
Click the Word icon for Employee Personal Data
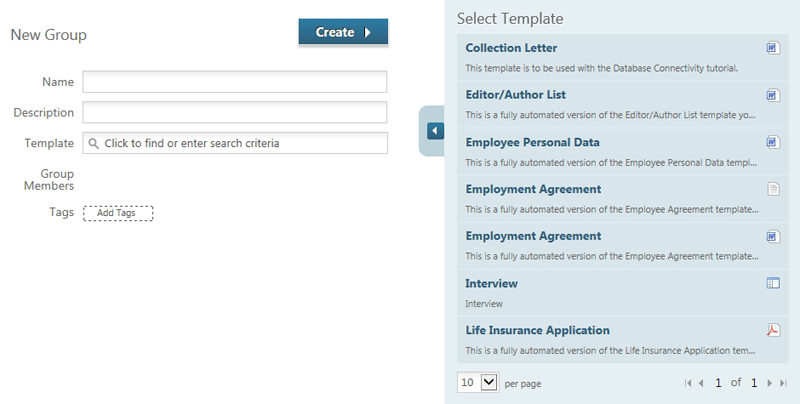coord(772,142)
